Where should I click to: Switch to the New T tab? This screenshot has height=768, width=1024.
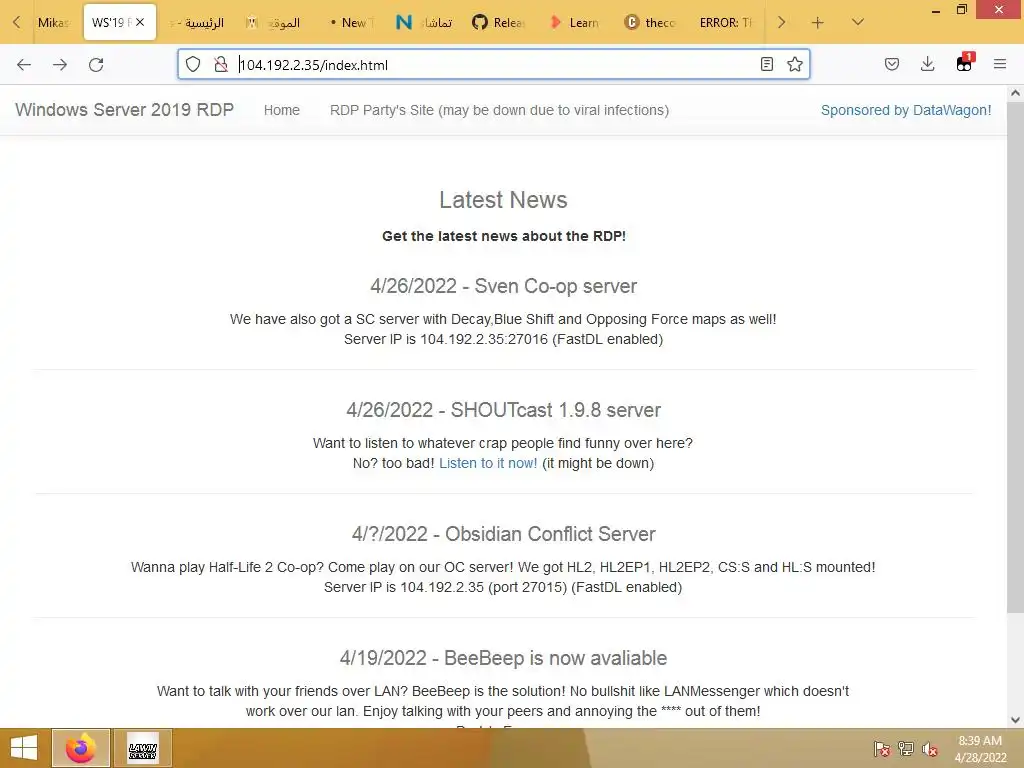pos(351,22)
